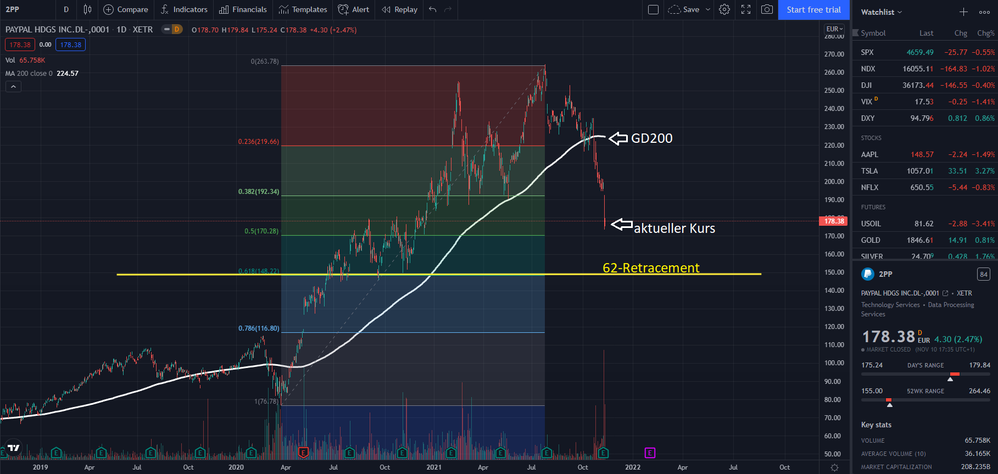Click the 52WK Range slider marker
Screen dimensions: 998x474
pos(889,405)
